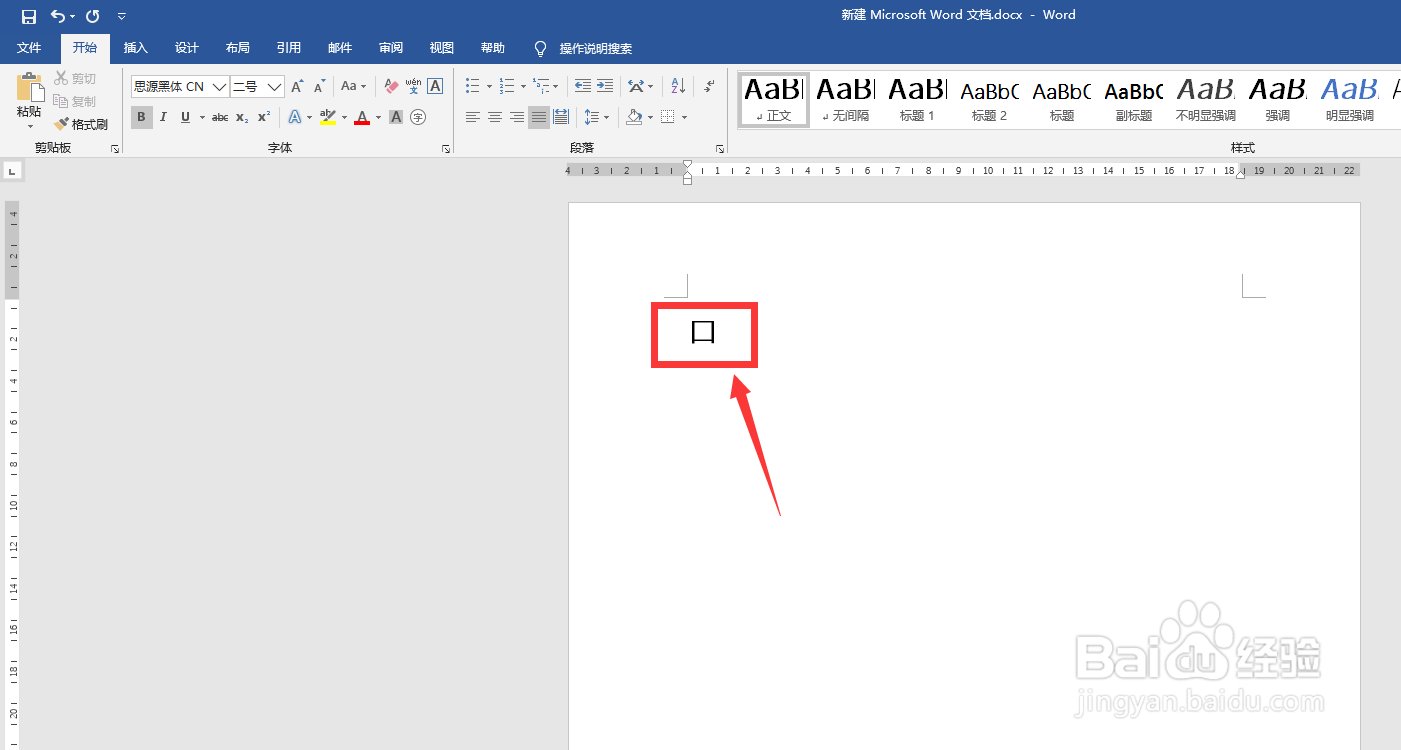
Task: Open the highlight color dropdown arrow
Action: click(345, 117)
